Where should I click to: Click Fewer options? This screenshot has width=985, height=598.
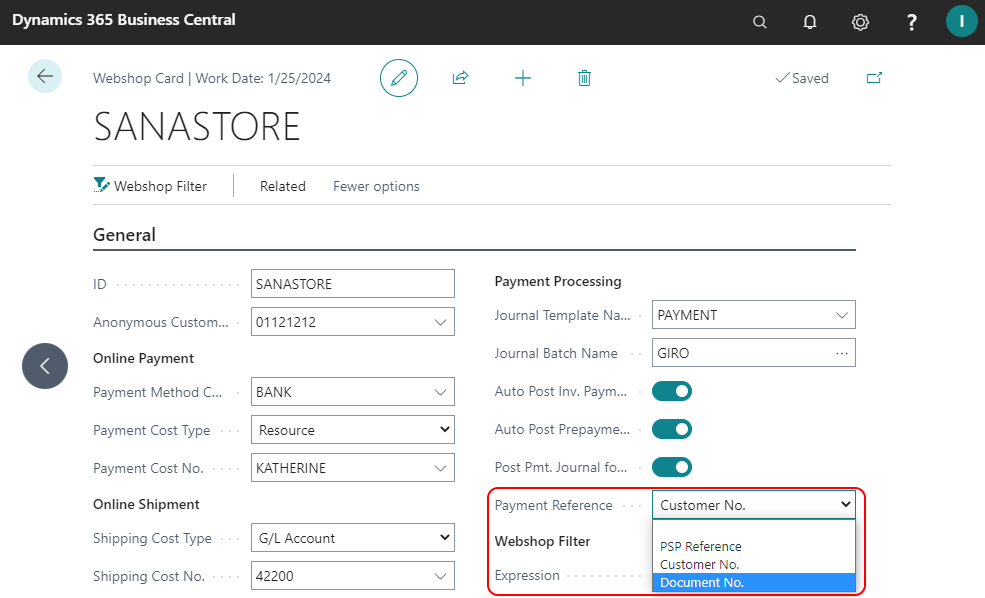coord(376,186)
